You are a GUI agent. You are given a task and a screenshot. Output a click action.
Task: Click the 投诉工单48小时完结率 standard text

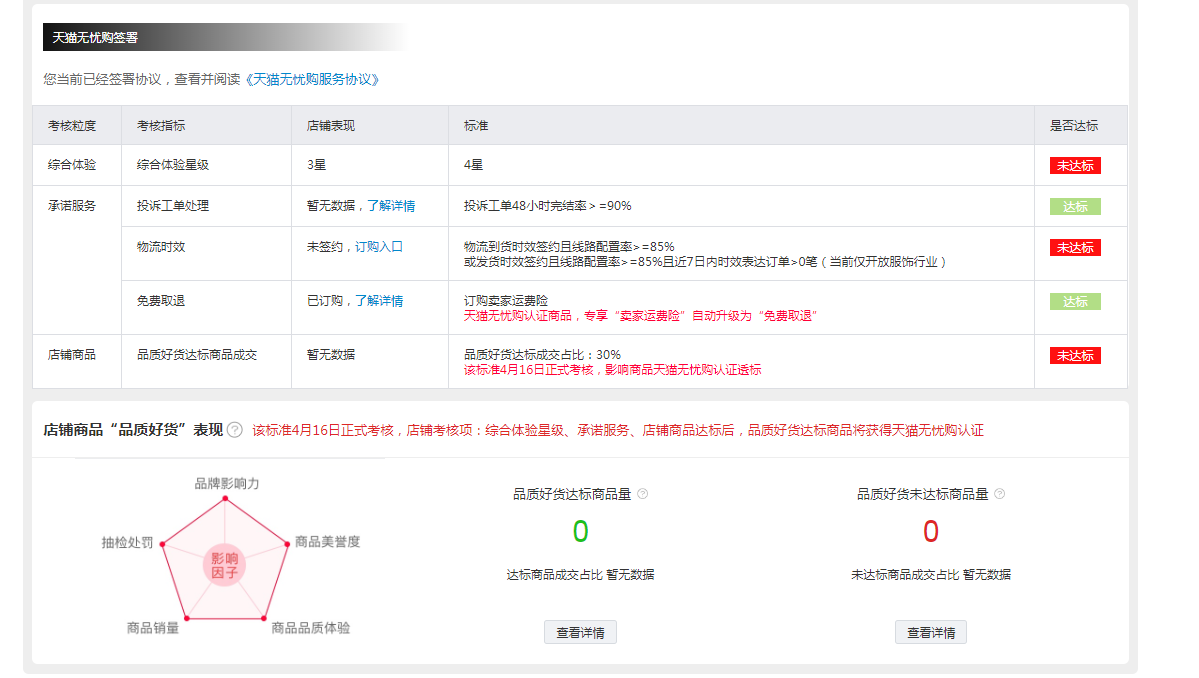pos(548,206)
